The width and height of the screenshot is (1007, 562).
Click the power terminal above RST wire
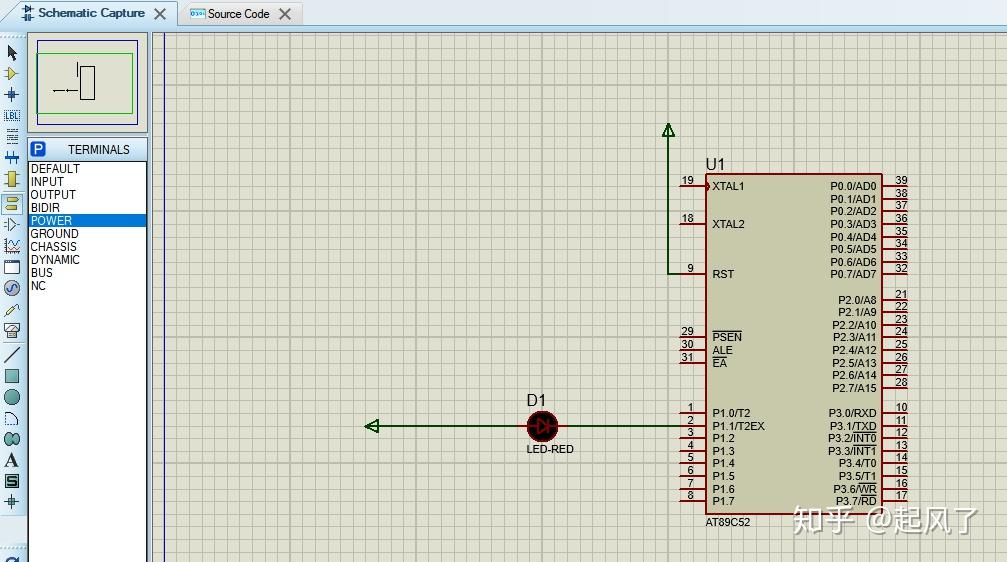pyautogui.click(x=668, y=130)
